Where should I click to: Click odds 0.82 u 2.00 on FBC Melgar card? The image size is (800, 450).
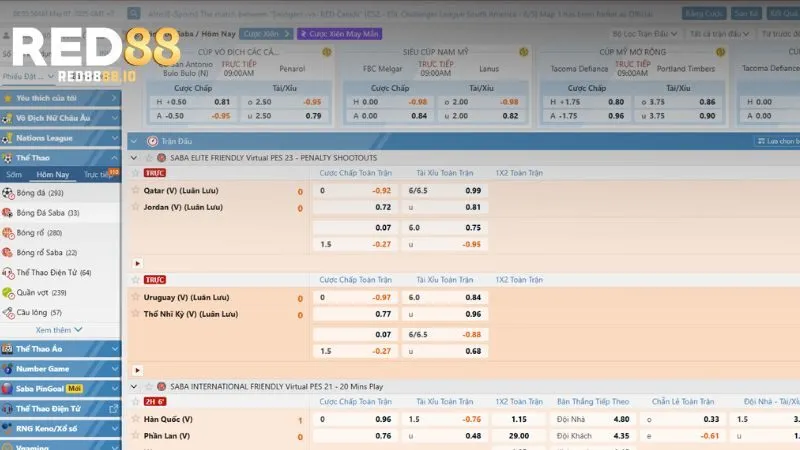coord(510,116)
